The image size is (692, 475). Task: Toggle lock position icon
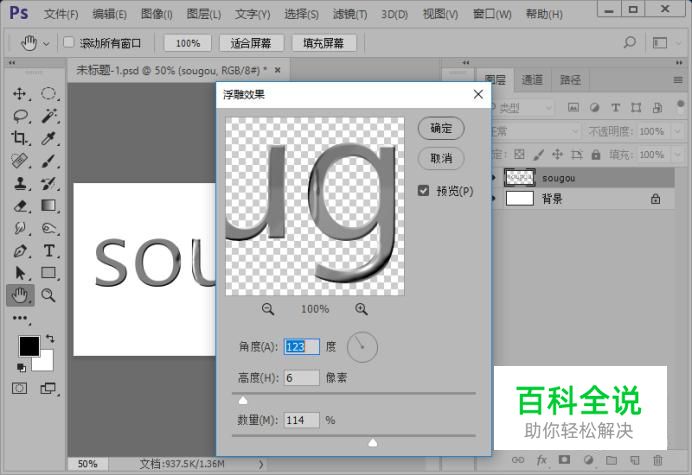click(x=557, y=155)
